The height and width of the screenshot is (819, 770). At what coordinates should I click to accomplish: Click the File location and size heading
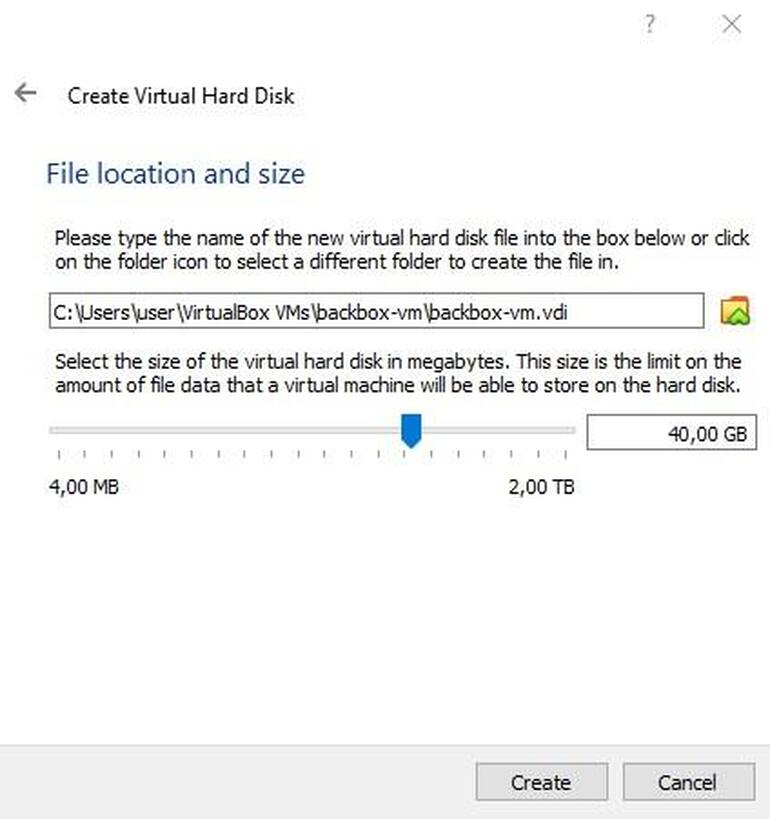(176, 173)
